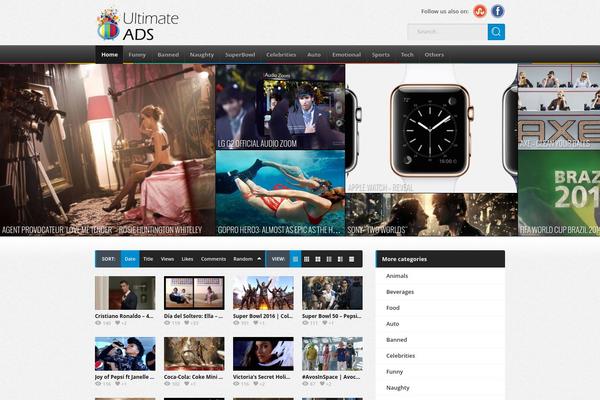Screen dimensions: 600x400
Task: Open the Funny menu tab
Action: click(x=137, y=55)
